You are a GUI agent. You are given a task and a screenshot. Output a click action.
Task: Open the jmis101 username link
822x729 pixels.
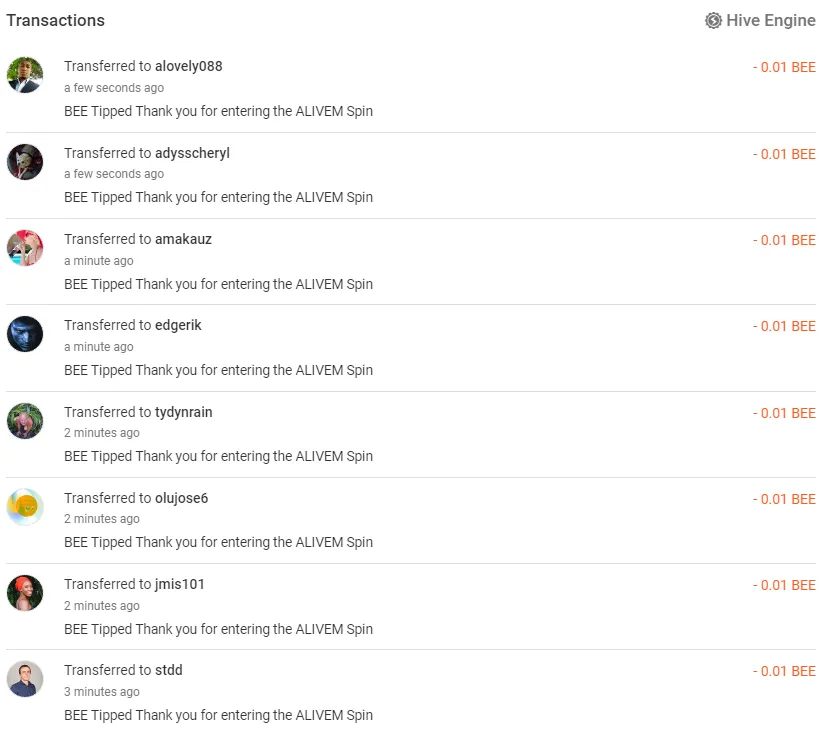180,584
